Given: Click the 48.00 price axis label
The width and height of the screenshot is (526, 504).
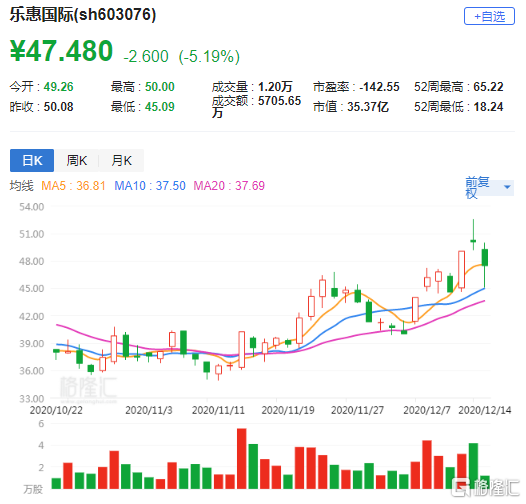Looking at the screenshot, I should click(x=32, y=261).
